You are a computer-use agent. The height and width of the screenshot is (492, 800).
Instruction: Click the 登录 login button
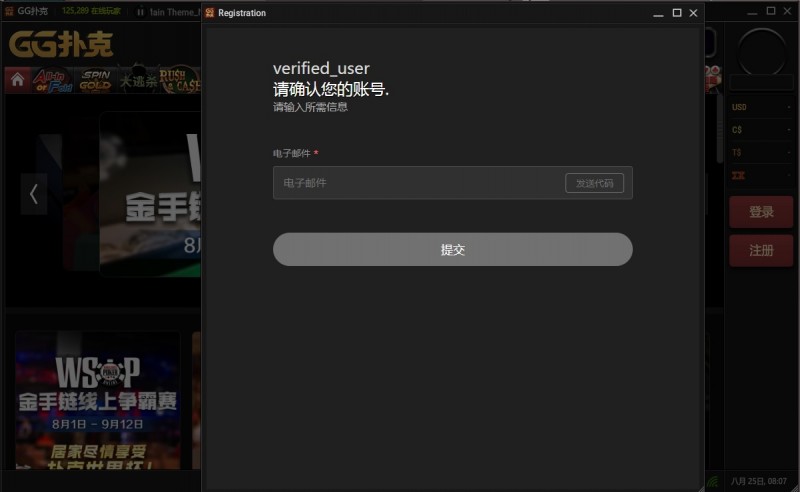click(x=761, y=212)
